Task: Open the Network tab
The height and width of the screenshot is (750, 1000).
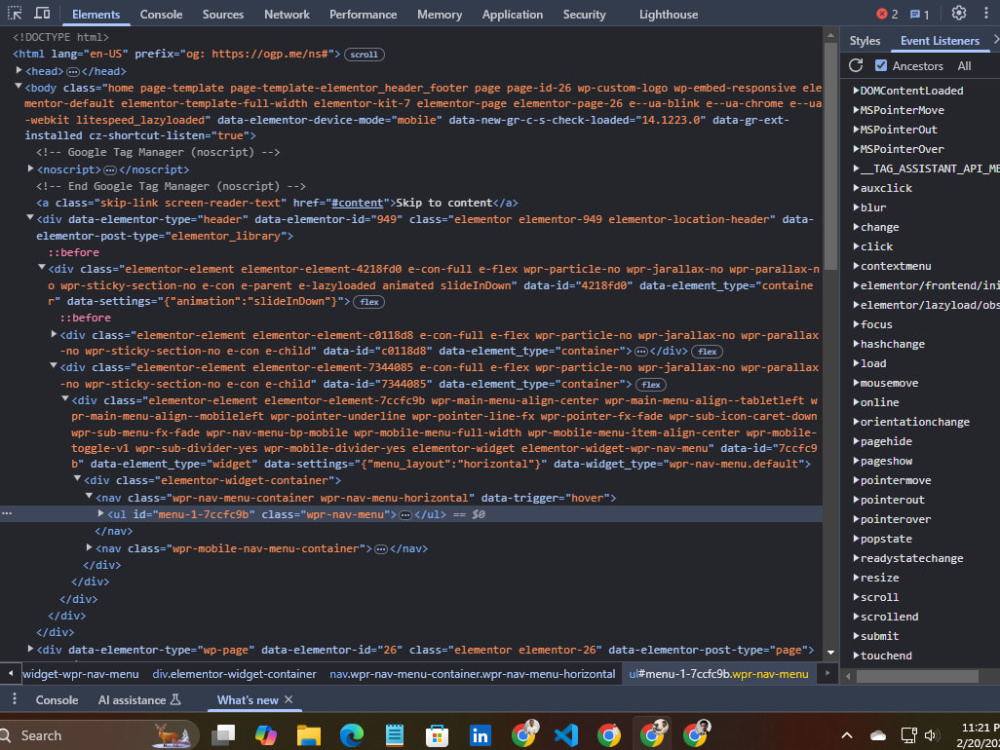Action: pos(287,14)
